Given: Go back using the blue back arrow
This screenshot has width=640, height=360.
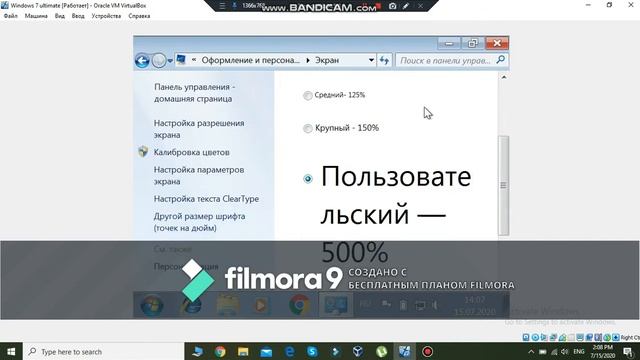Looking at the screenshot, I should tap(142, 61).
